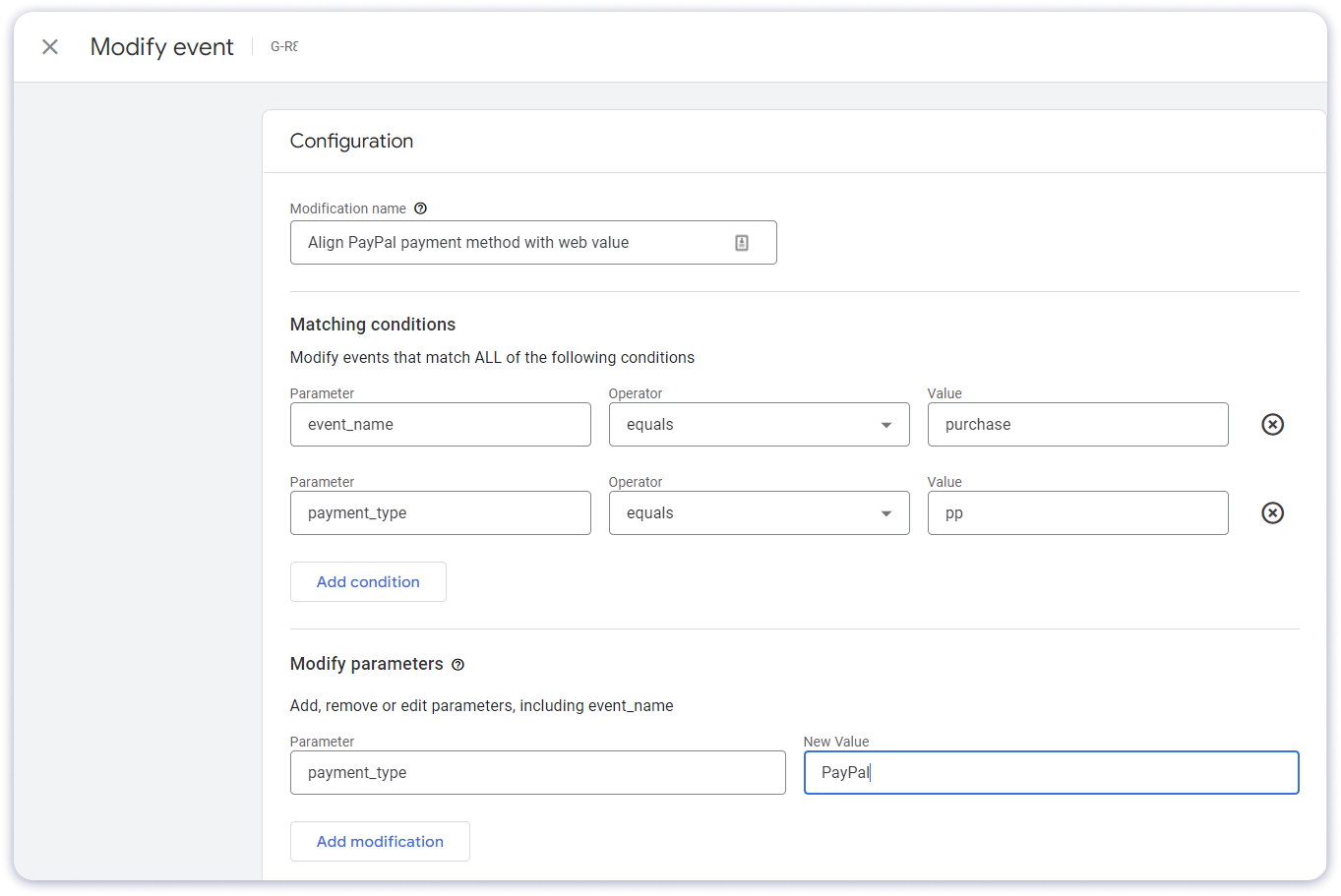Click the Add modification button

[x=380, y=841]
